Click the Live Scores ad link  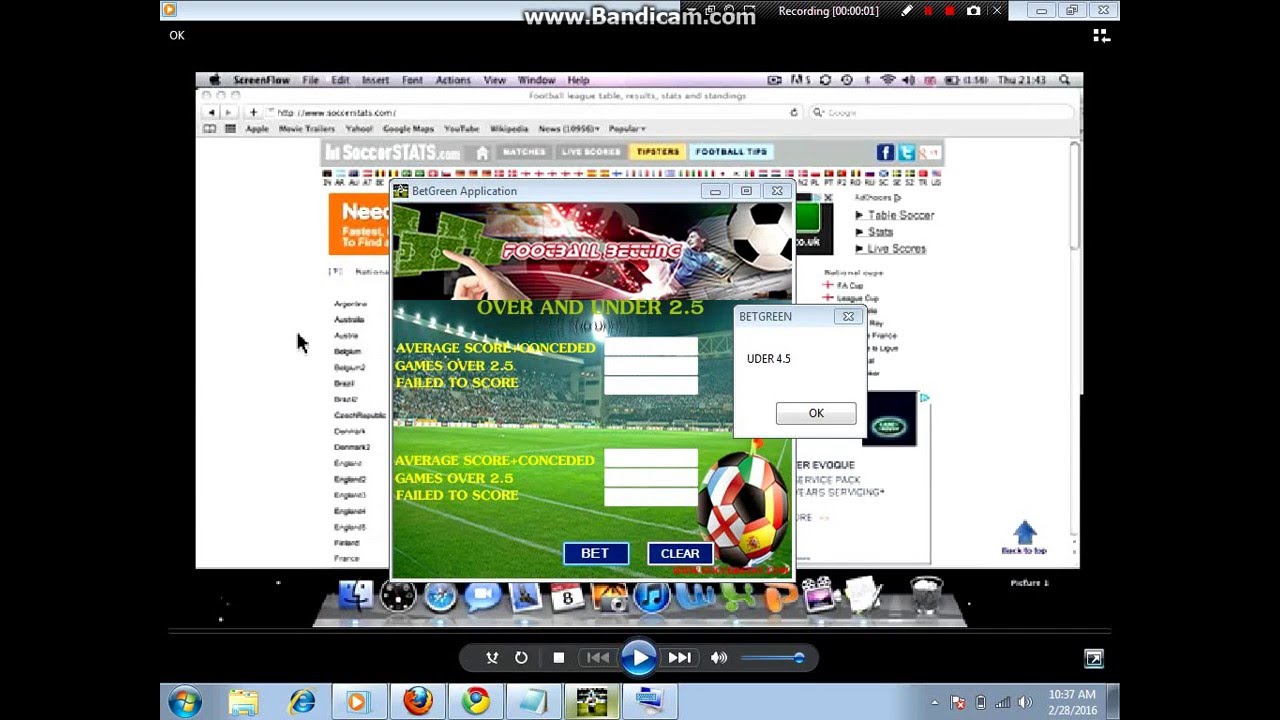pyautogui.click(x=896, y=249)
